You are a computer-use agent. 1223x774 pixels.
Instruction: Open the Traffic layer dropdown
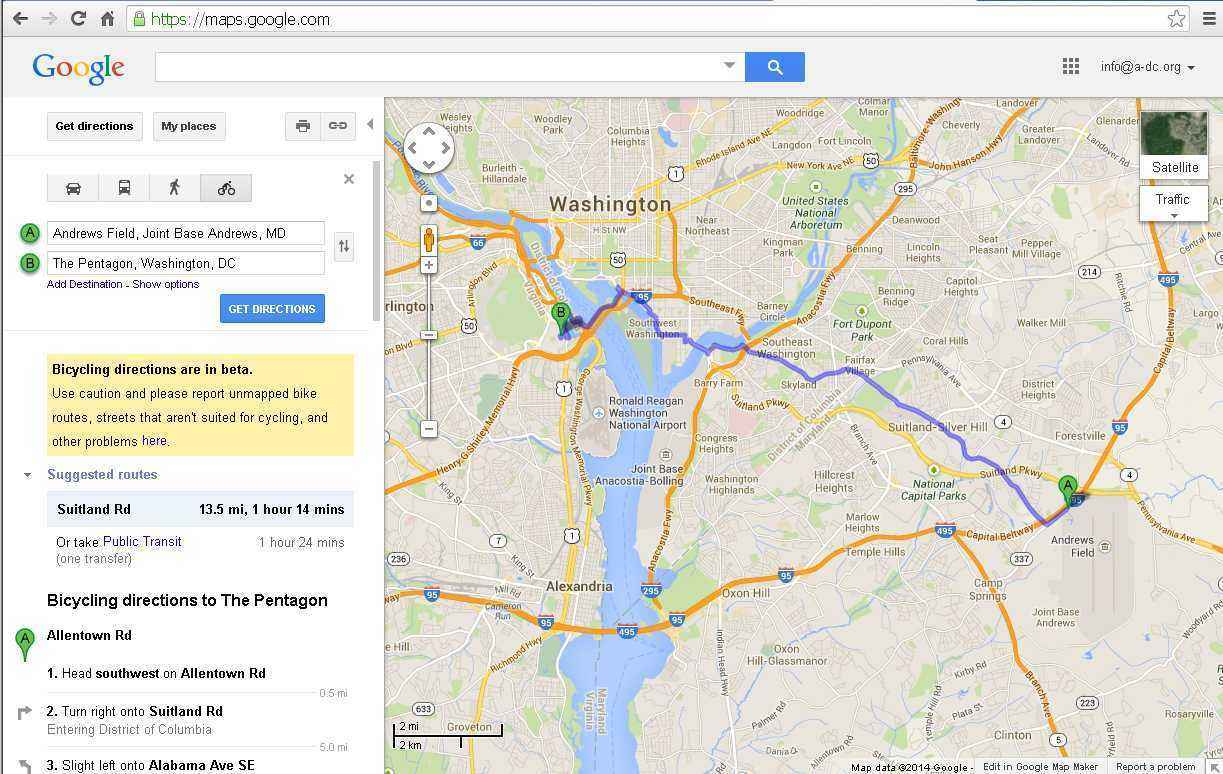click(x=1173, y=205)
